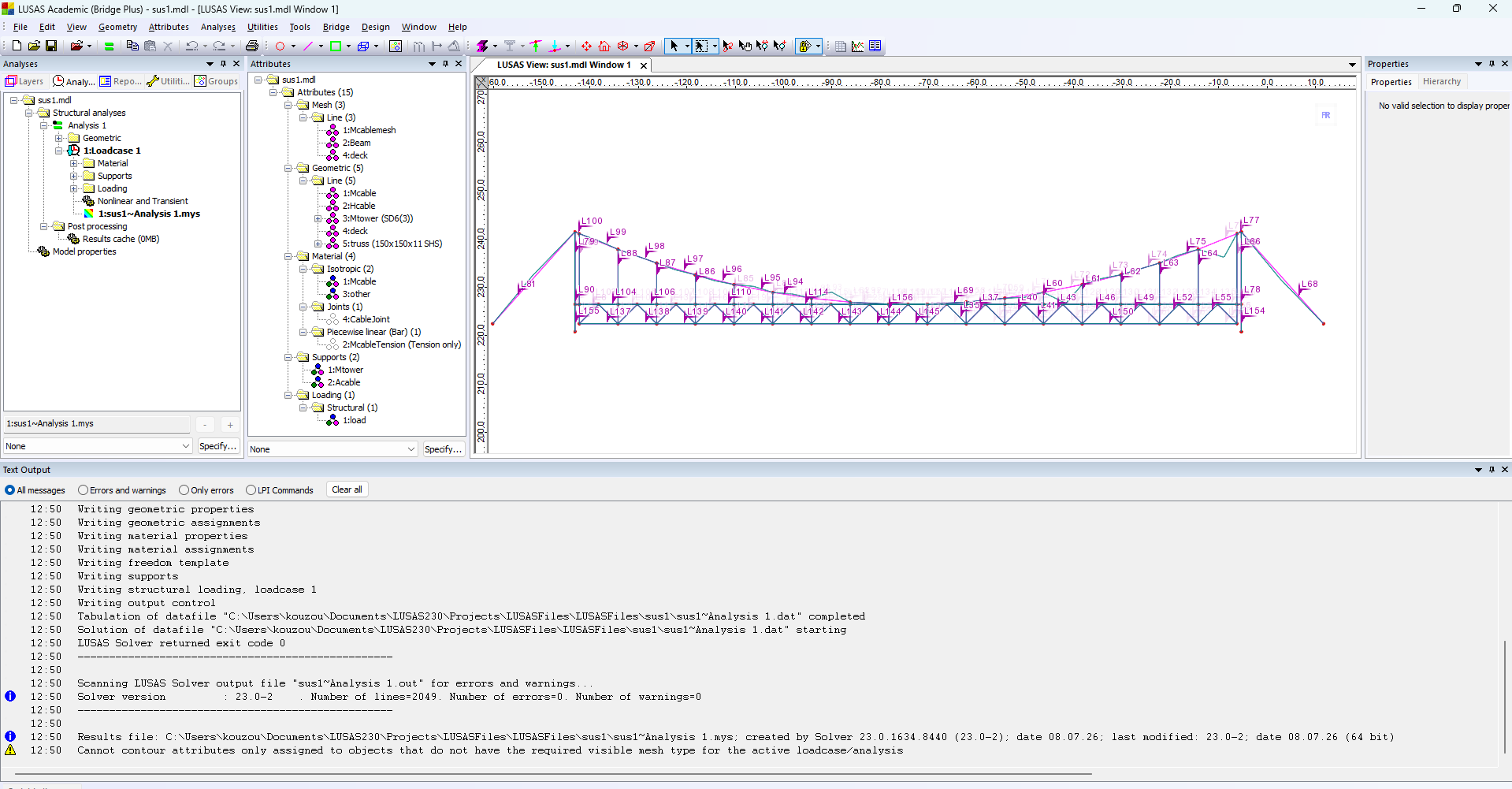This screenshot has width=1512, height=789.
Task: Toggle the pin on the Attributes panel
Action: [446, 64]
